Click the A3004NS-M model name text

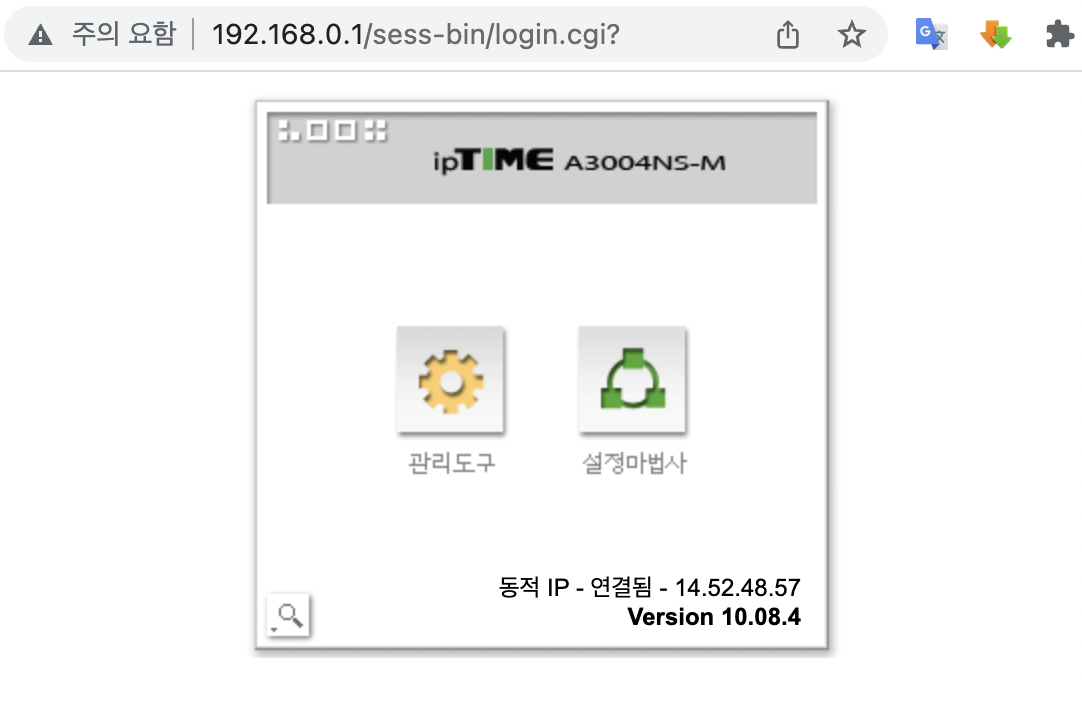[x=645, y=163]
